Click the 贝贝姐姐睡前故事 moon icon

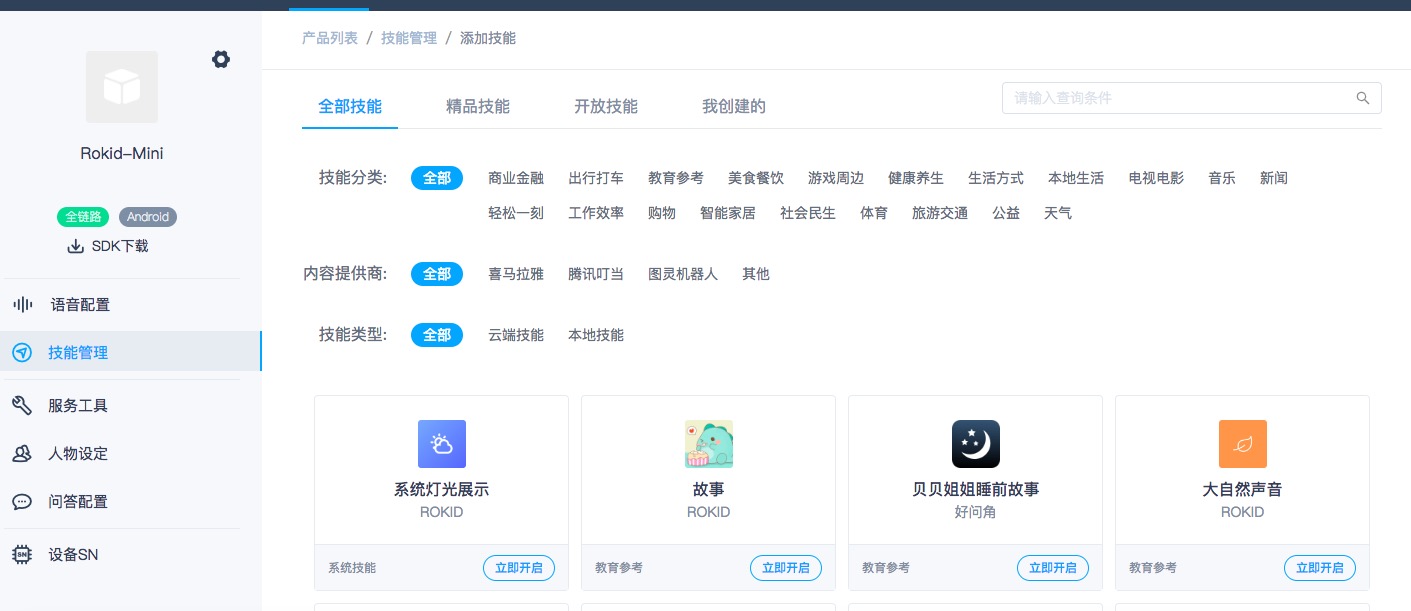pos(976,444)
